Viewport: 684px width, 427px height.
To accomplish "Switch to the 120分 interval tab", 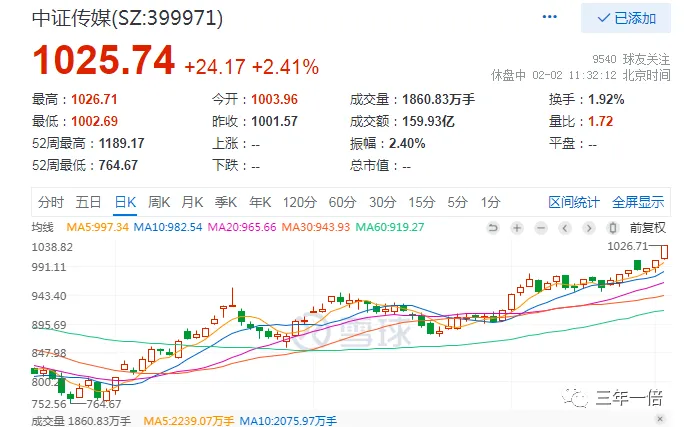I will 300,202.
